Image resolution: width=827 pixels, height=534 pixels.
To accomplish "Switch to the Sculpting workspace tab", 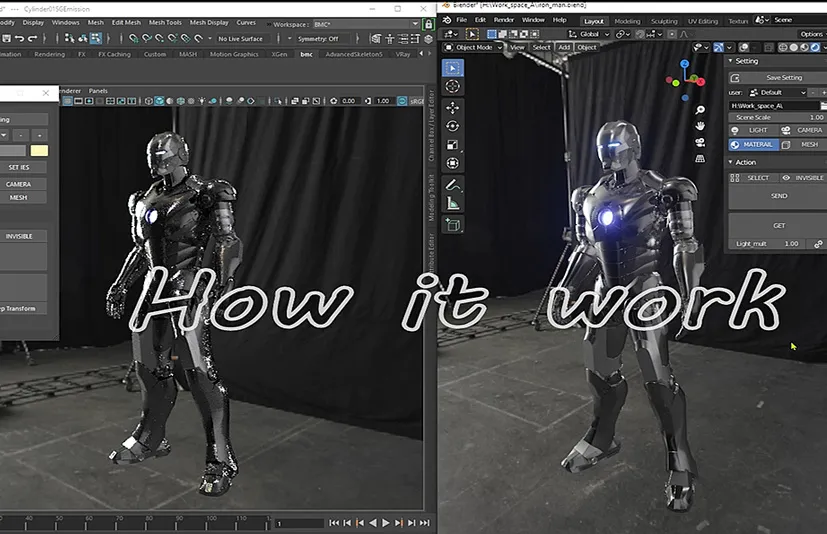I will pyautogui.click(x=664, y=21).
